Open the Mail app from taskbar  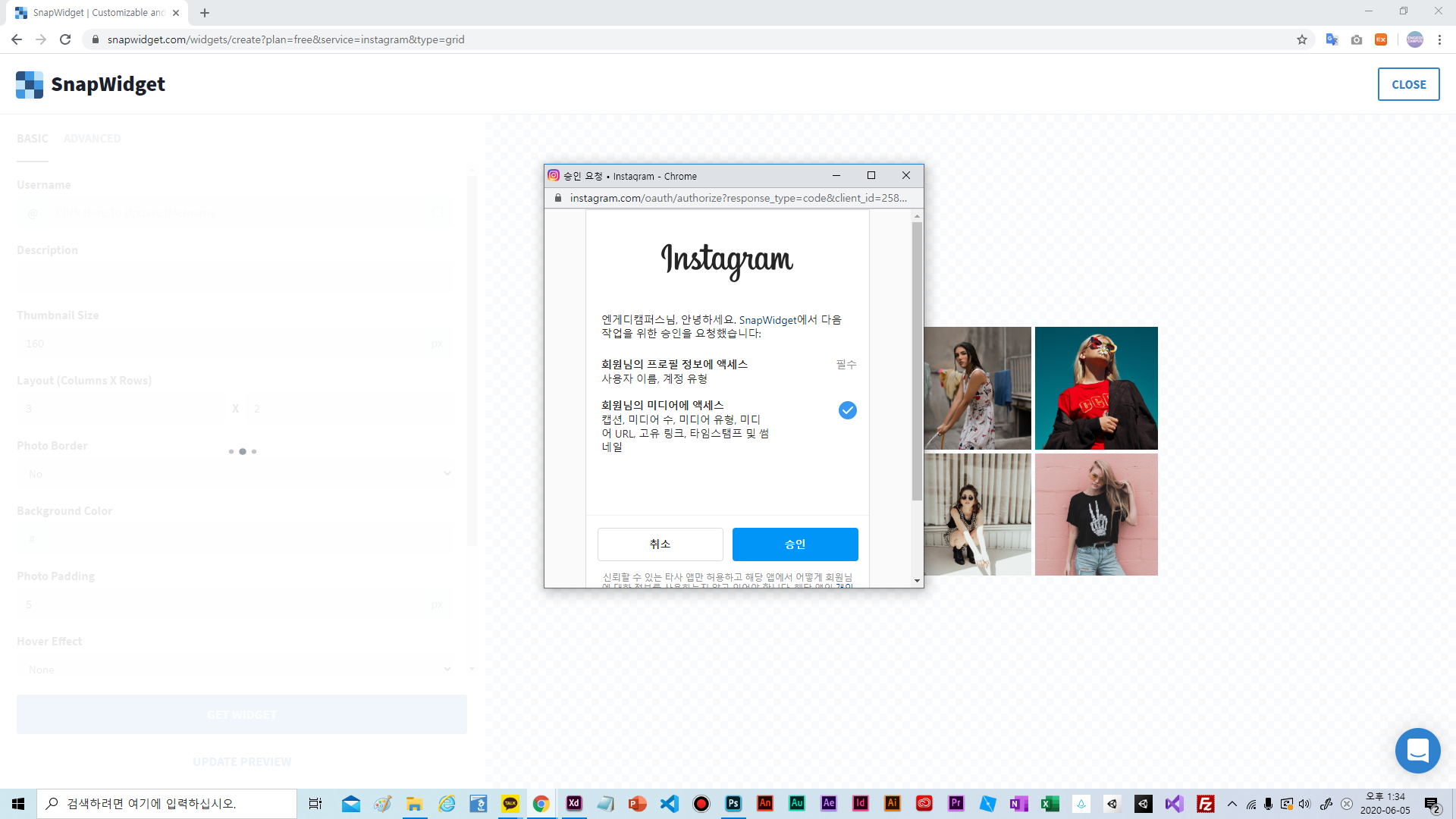point(350,804)
